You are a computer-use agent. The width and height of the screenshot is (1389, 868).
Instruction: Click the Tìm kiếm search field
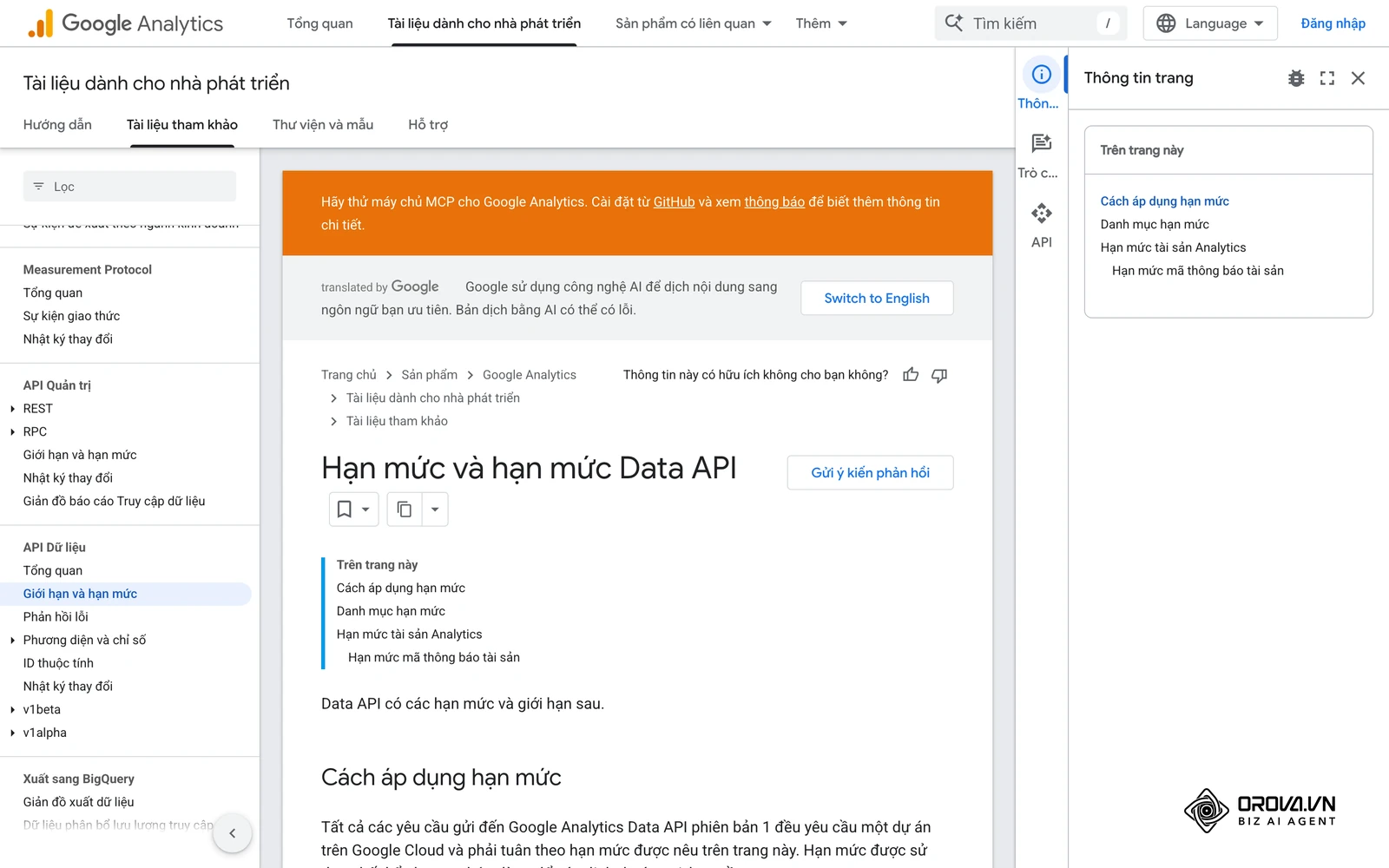pos(1030,23)
